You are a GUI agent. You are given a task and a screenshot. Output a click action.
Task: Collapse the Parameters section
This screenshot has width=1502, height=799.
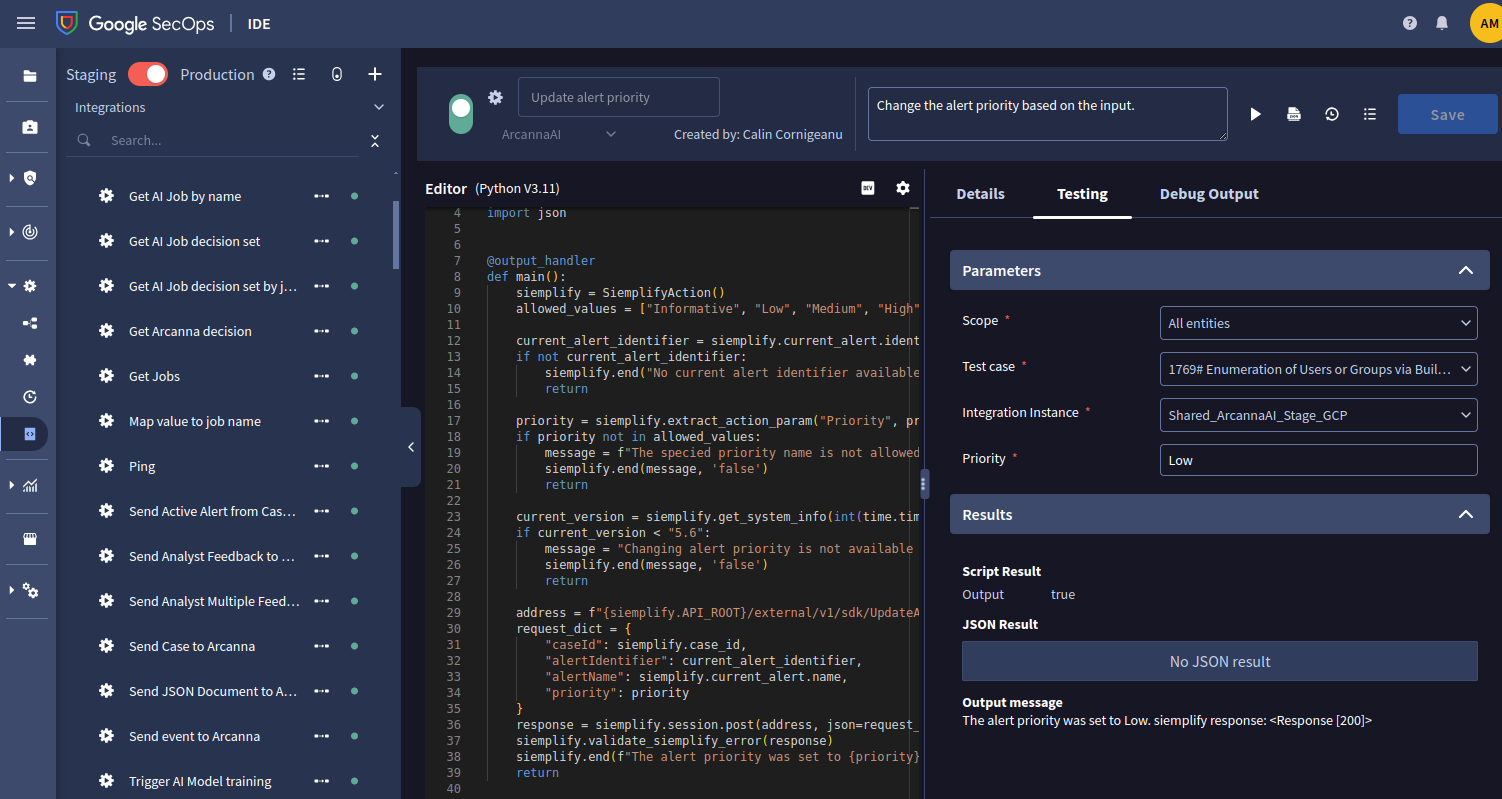1466,271
